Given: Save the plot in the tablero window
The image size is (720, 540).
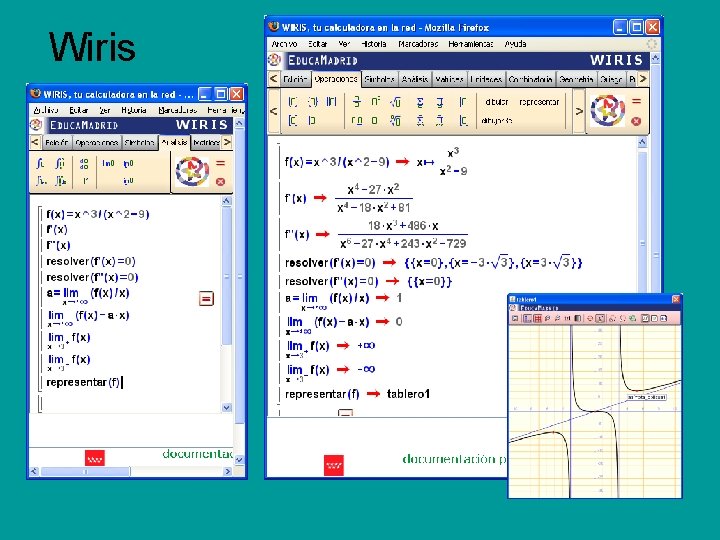Looking at the screenshot, I should [x=515, y=318].
